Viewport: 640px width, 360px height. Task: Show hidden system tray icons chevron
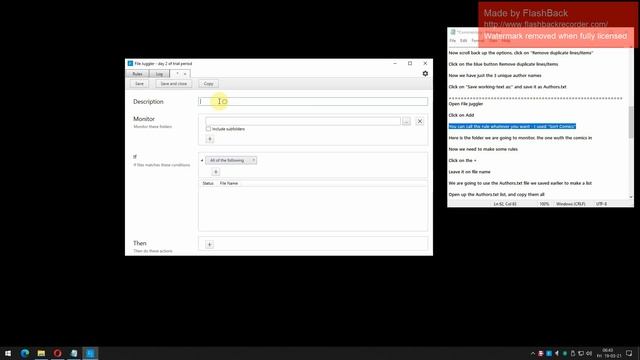pos(533,353)
